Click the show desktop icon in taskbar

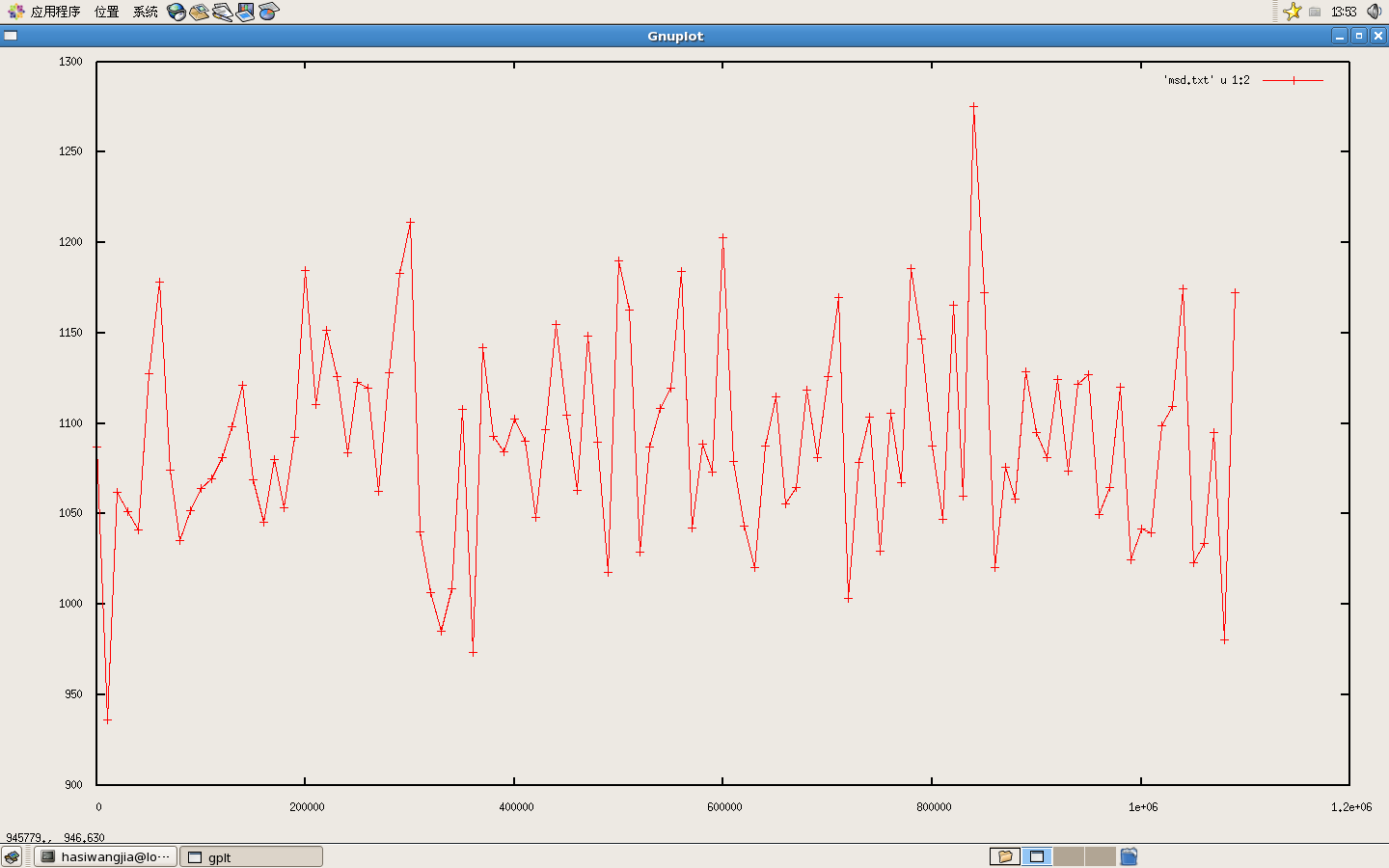click(x=13, y=856)
